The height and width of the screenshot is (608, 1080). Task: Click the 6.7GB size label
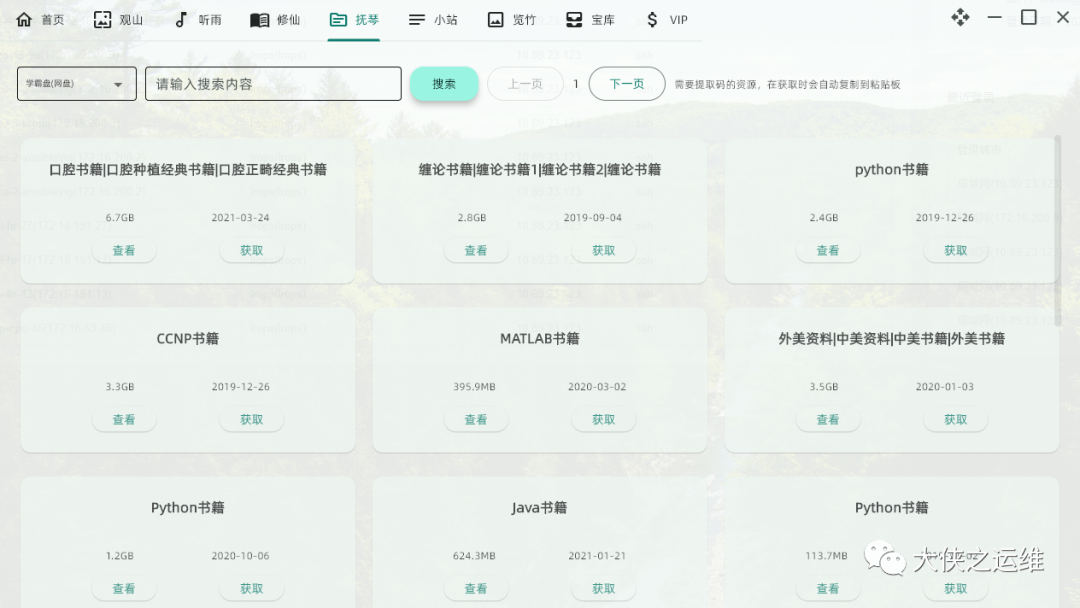point(120,218)
